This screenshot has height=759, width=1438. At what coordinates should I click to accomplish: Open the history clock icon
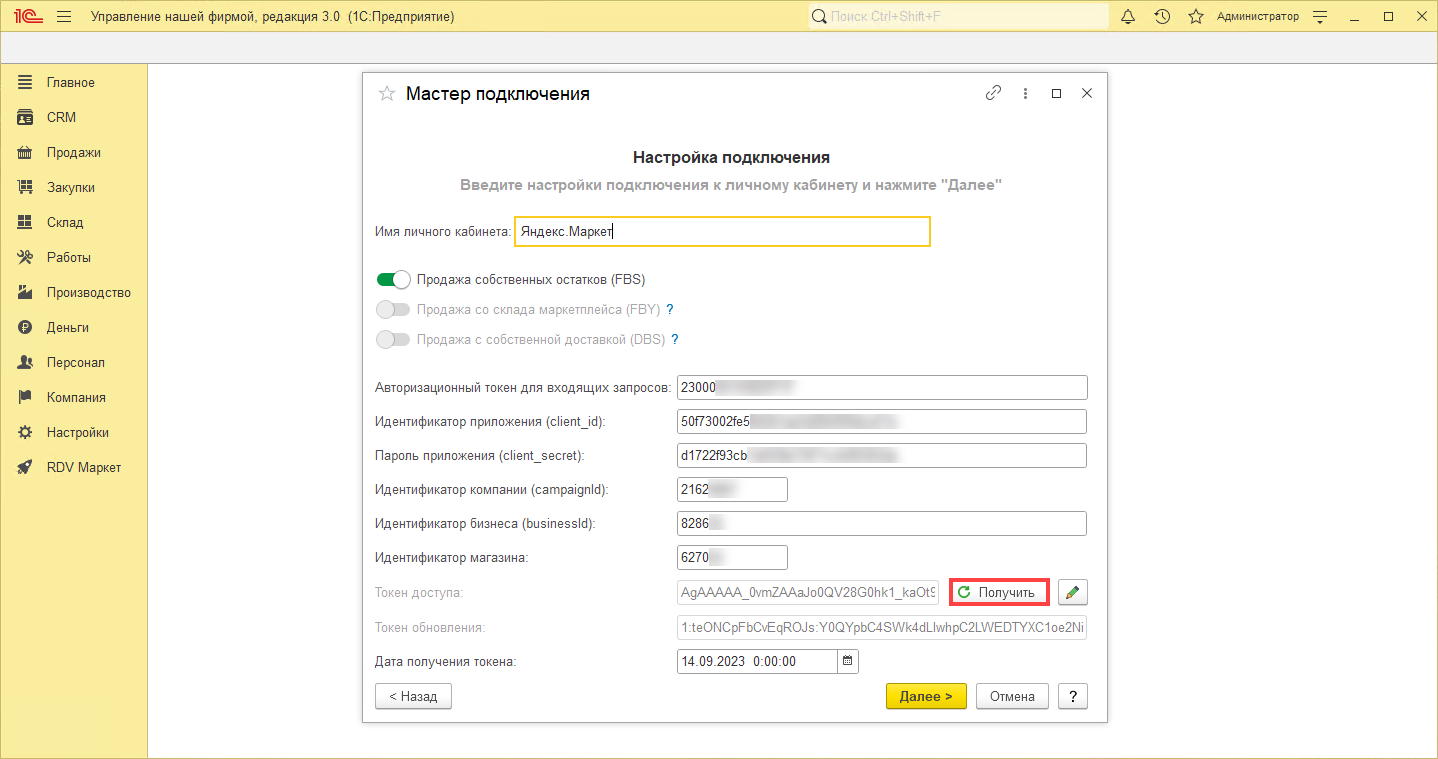pyautogui.click(x=1162, y=17)
